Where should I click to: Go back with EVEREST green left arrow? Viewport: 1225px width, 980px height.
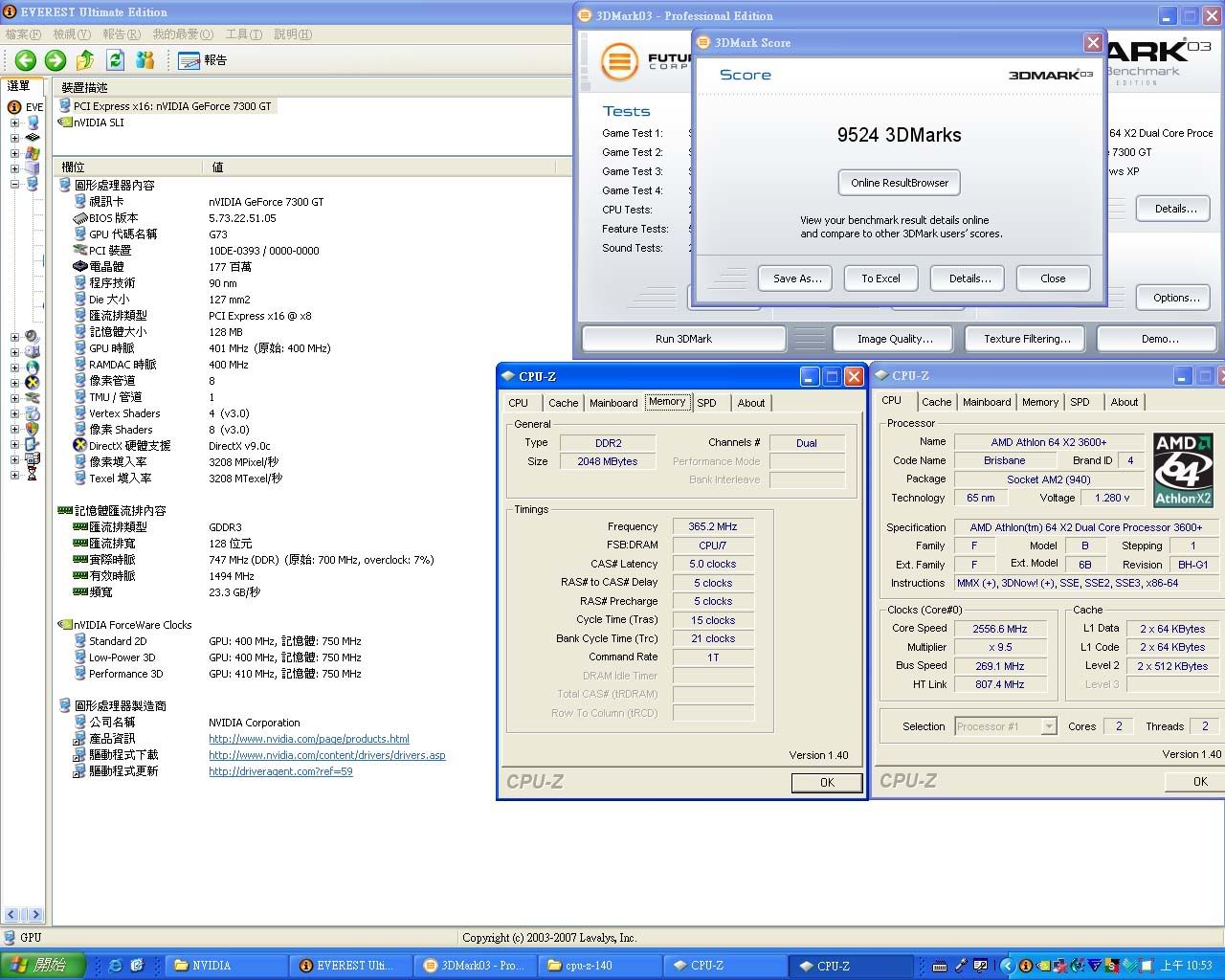tap(26, 60)
